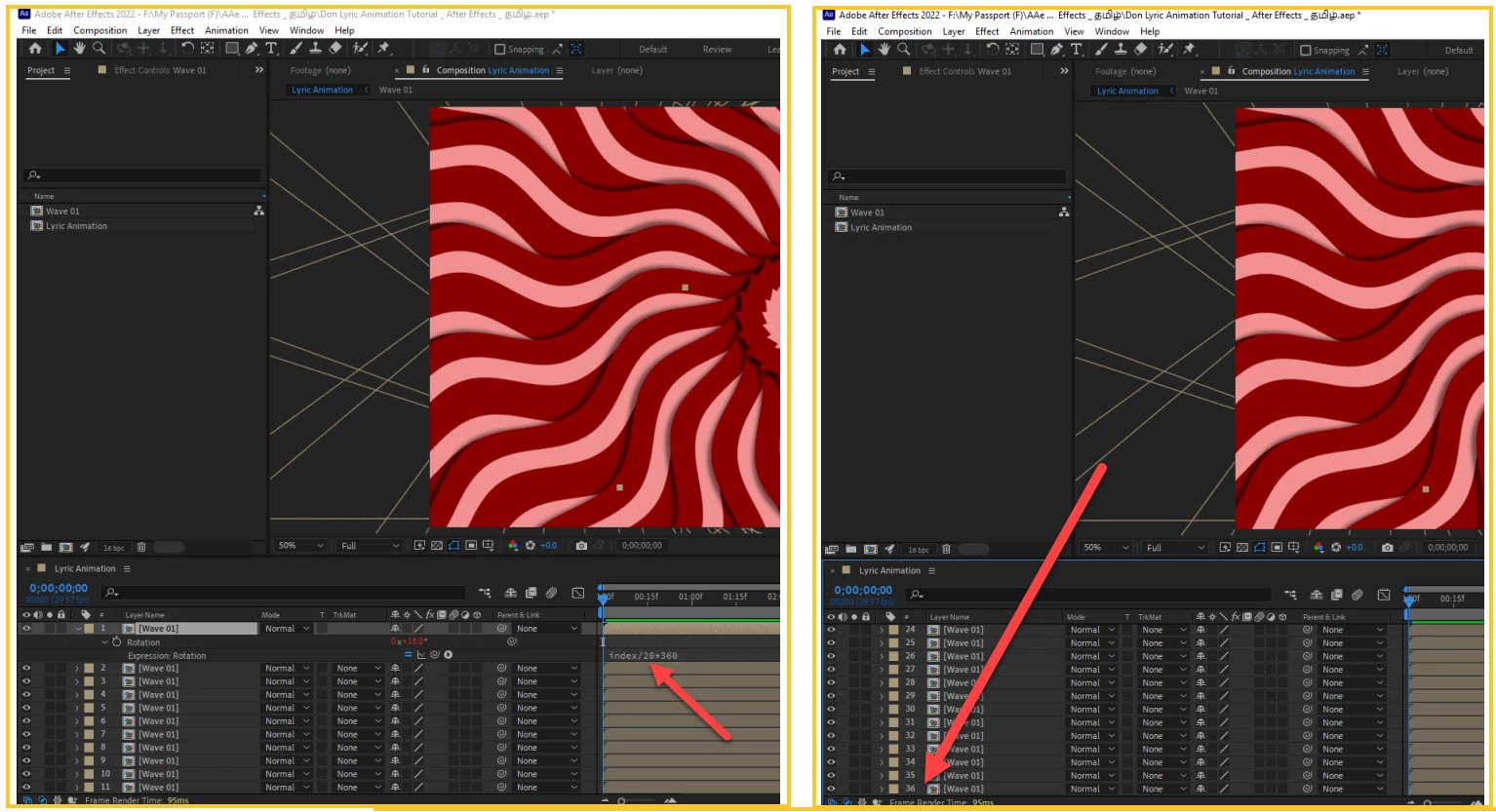Open the Animation menu in left window
Image resolution: width=1496 pixels, height=812 pixels.
(x=226, y=30)
